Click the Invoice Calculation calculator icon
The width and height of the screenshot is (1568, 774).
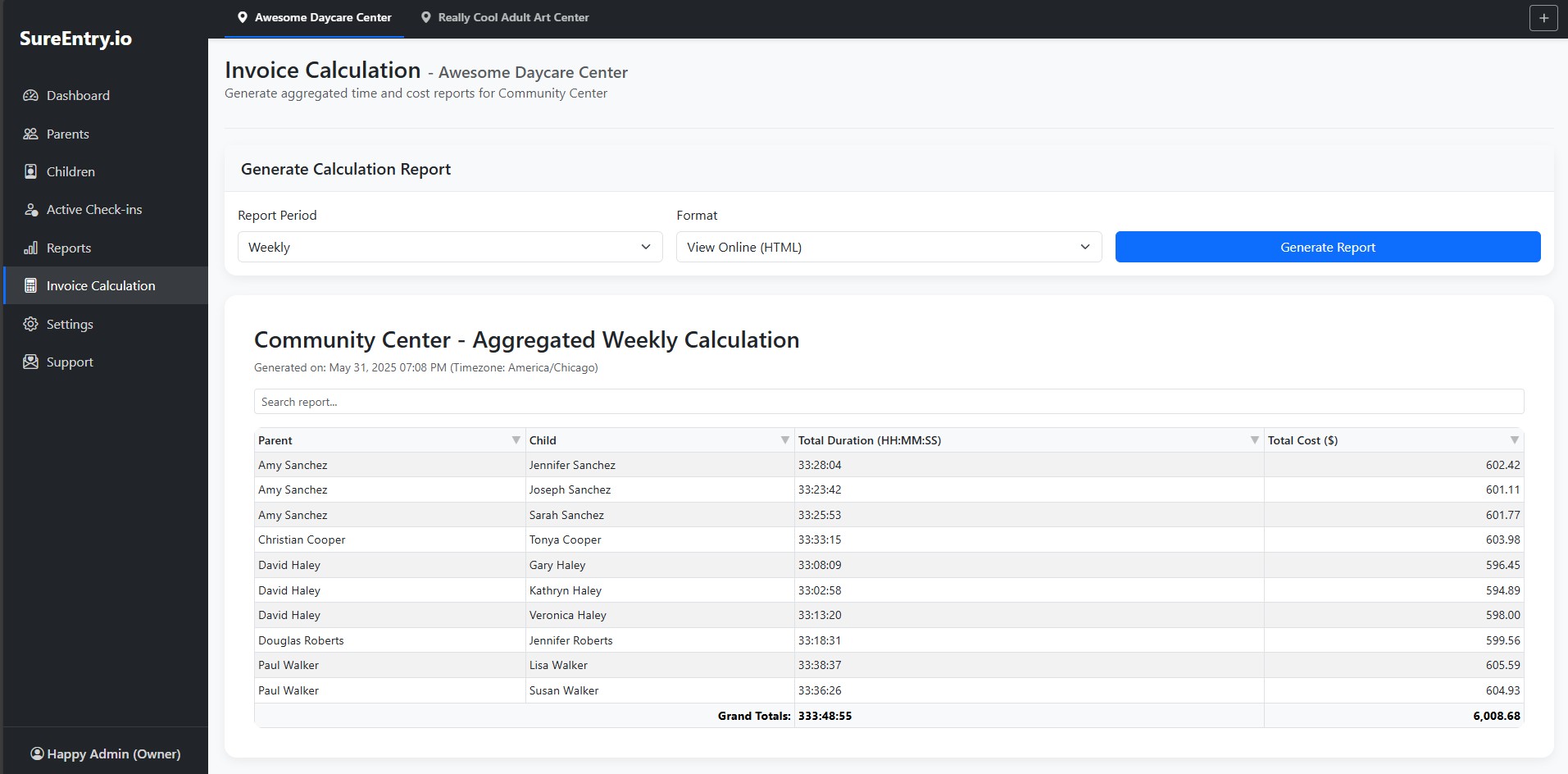click(30, 285)
